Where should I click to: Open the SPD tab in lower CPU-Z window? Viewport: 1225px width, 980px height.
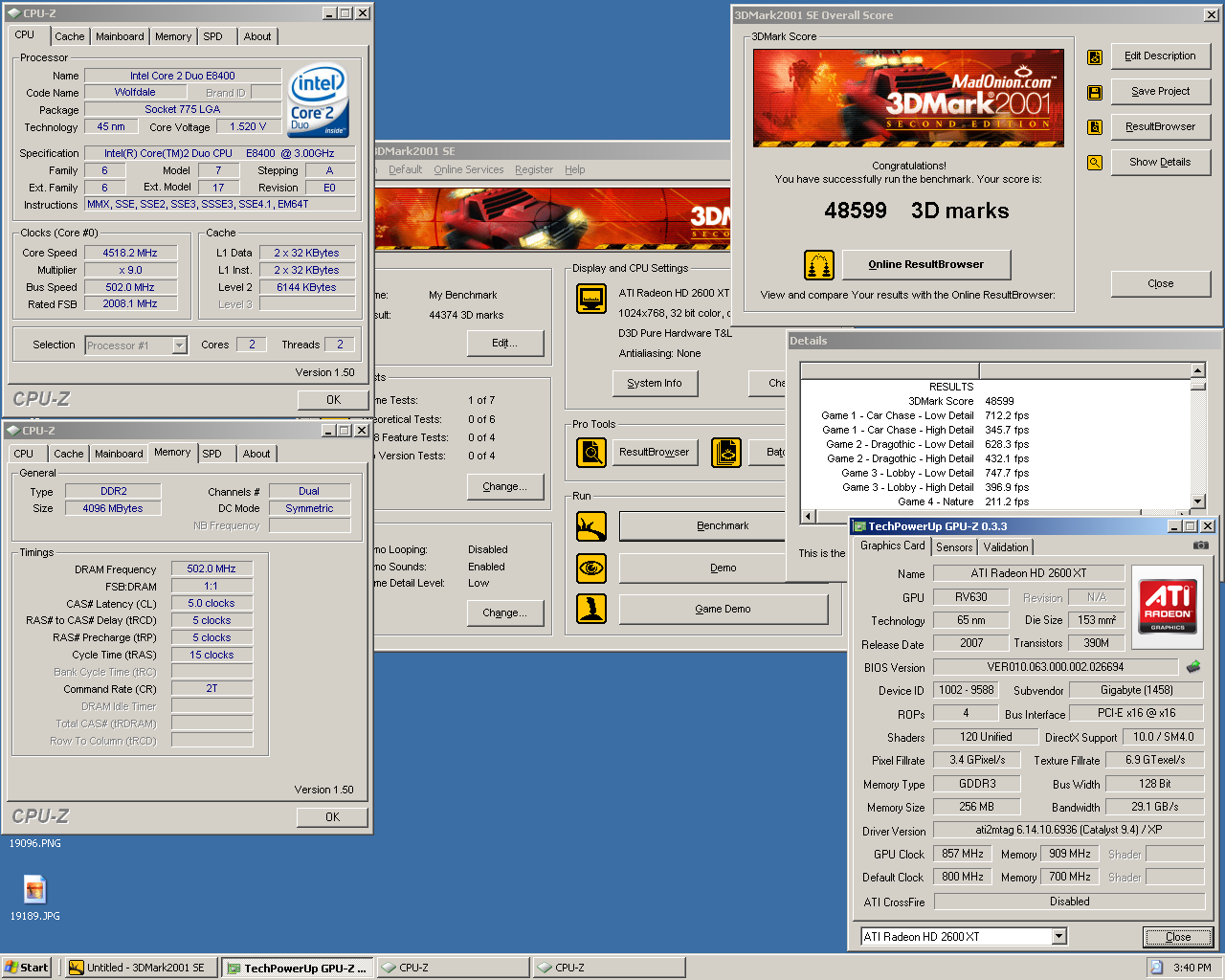click(212, 454)
